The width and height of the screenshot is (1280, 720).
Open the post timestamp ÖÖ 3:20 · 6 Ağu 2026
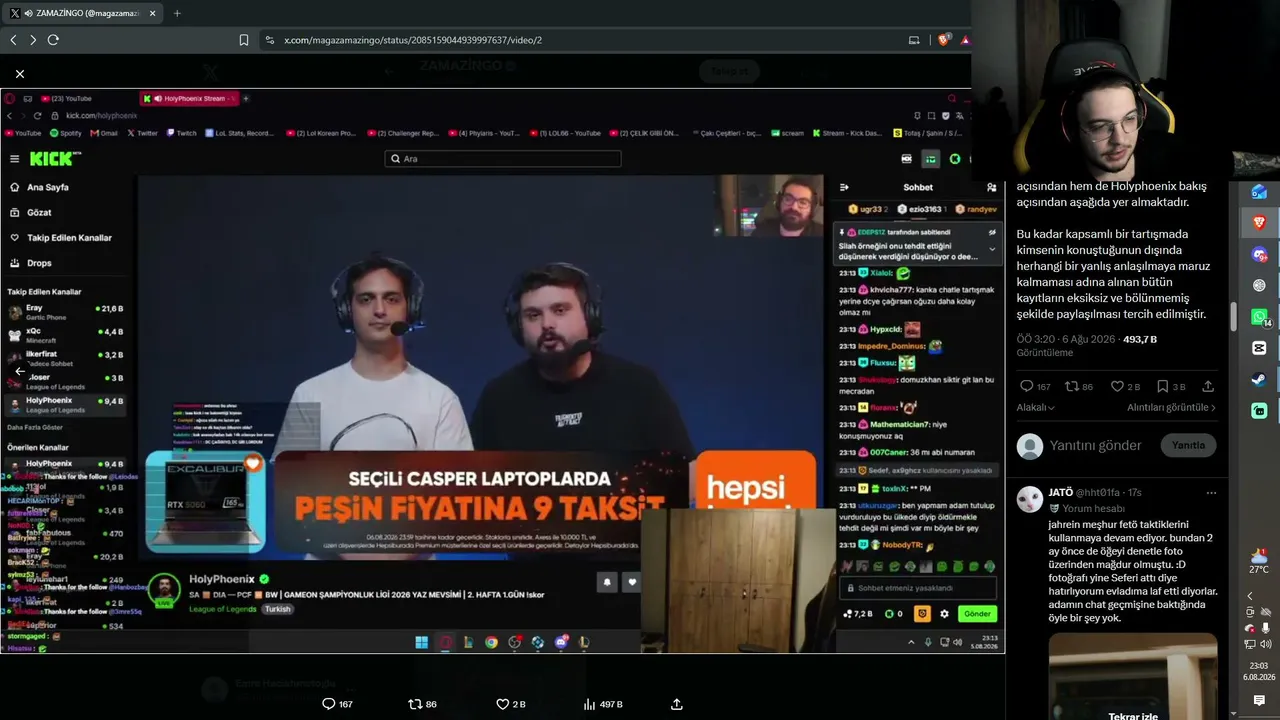[x=1066, y=339]
